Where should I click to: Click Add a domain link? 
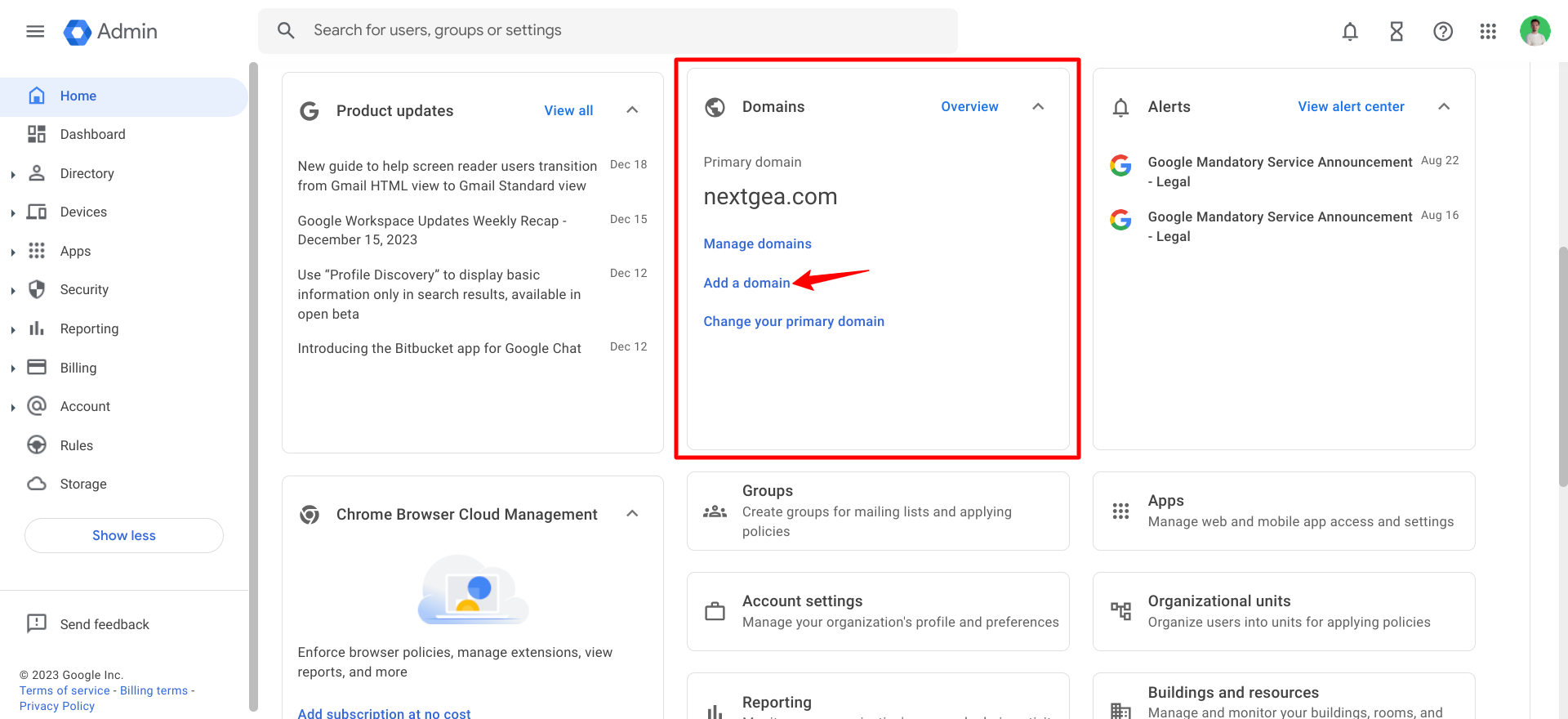pyautogui.click(x=746, y=283)
